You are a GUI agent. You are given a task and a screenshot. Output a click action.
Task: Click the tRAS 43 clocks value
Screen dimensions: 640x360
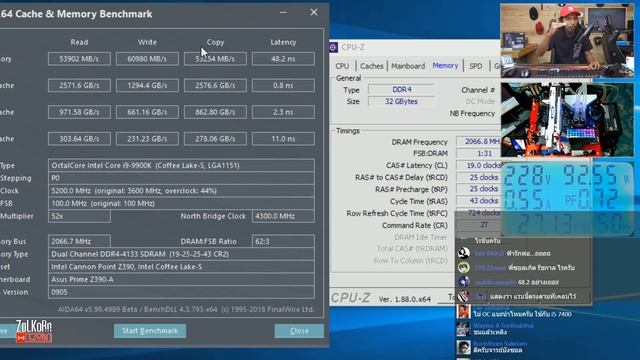click(478, 201)
